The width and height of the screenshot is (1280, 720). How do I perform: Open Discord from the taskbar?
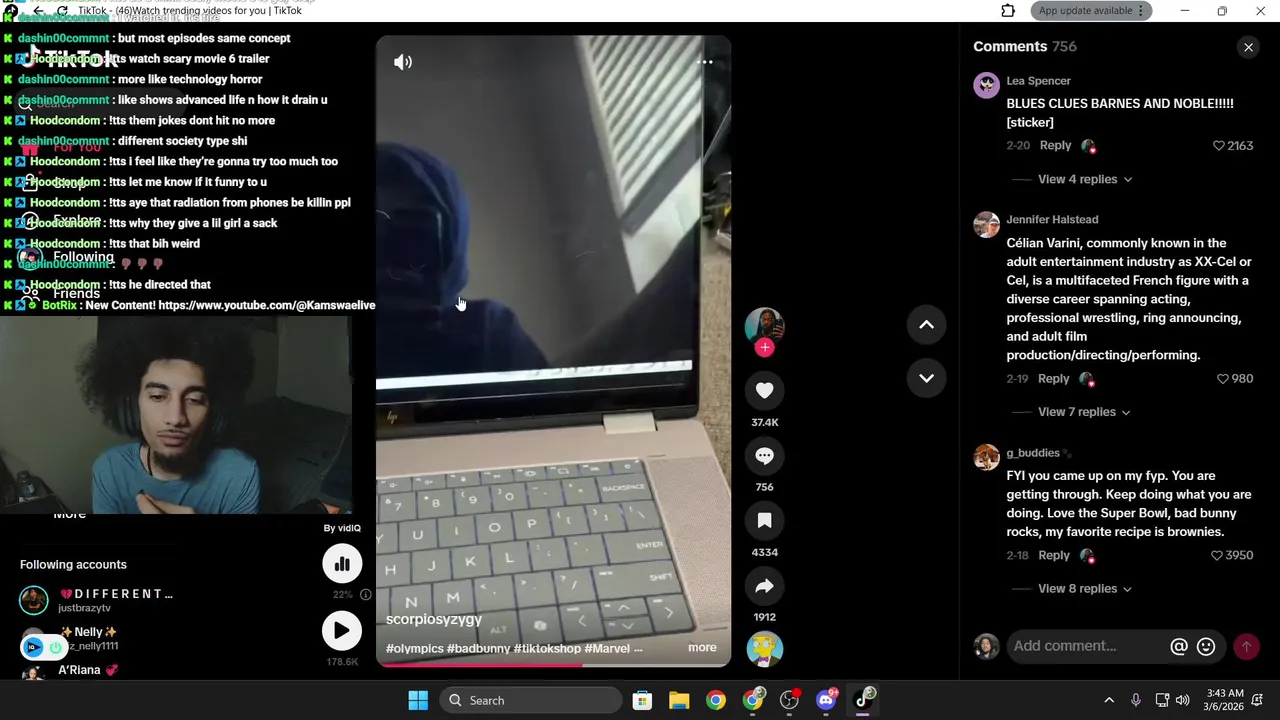click(x=827, y=700)
